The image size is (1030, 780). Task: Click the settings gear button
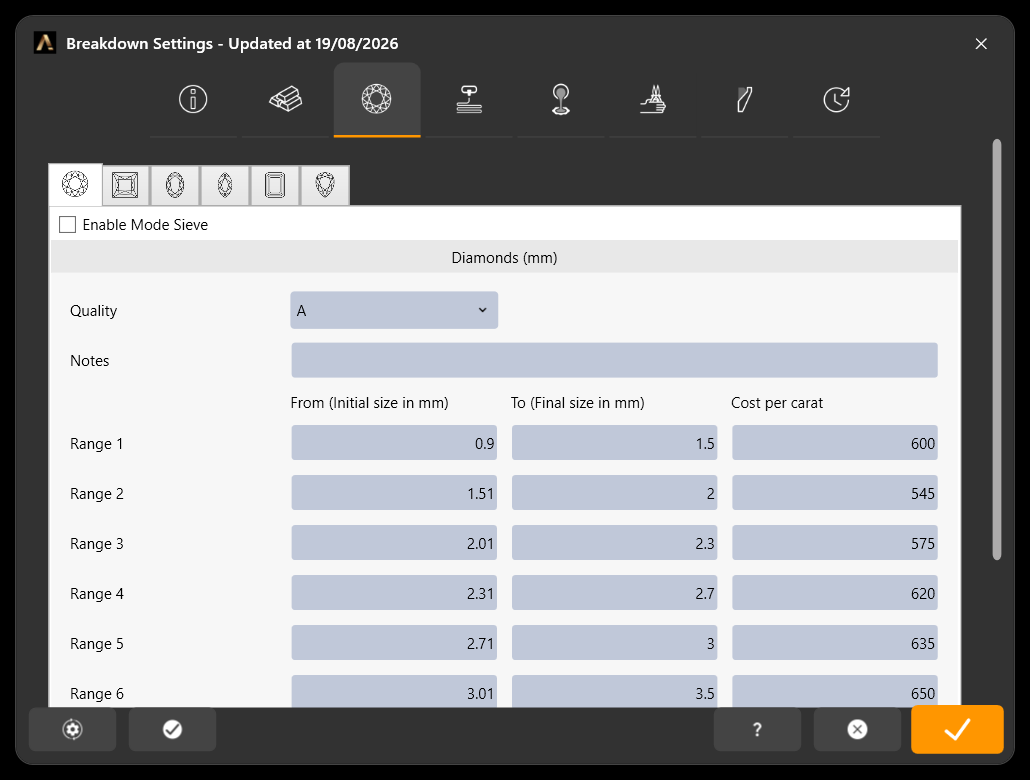pyautogui.click(x=72, y=729)
